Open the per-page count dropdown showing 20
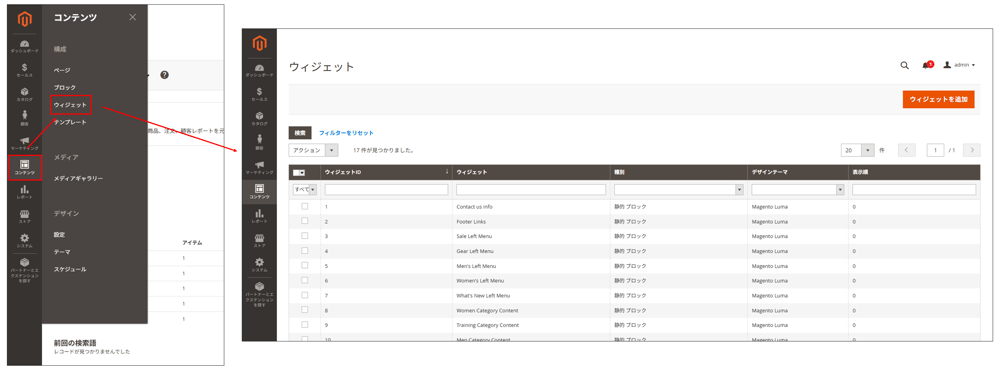The width and height of the screenshot is (1000, 370). click(858, 150)
